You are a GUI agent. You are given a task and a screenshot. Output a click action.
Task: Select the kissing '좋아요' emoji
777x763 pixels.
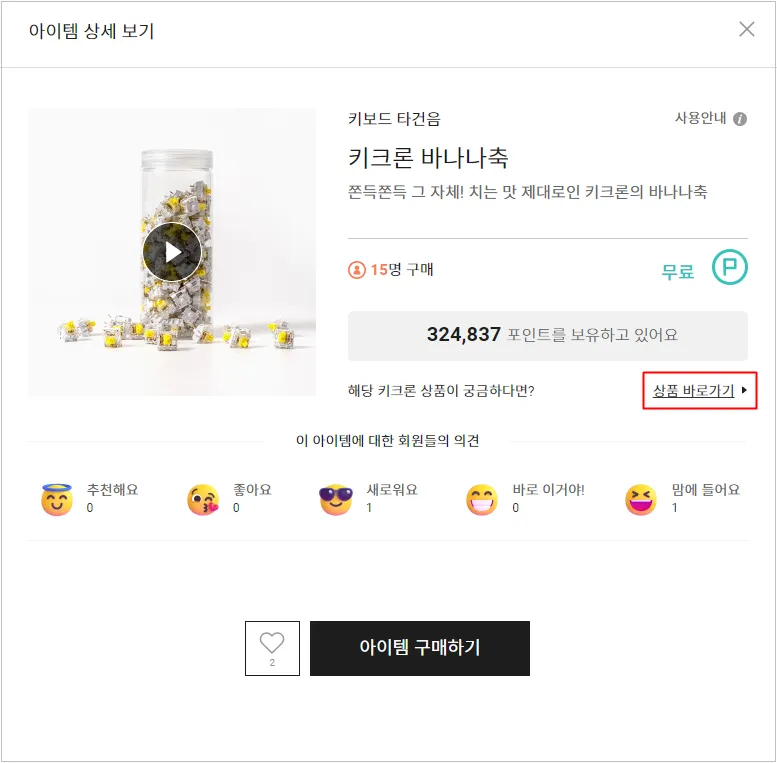[x=203, y=499]
